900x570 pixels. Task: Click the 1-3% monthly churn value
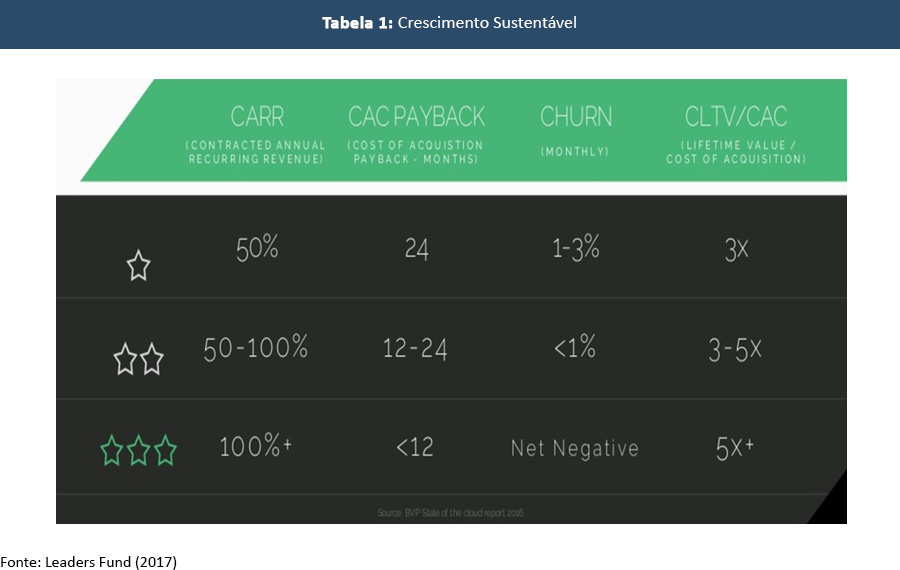click(x=576, y=248)
